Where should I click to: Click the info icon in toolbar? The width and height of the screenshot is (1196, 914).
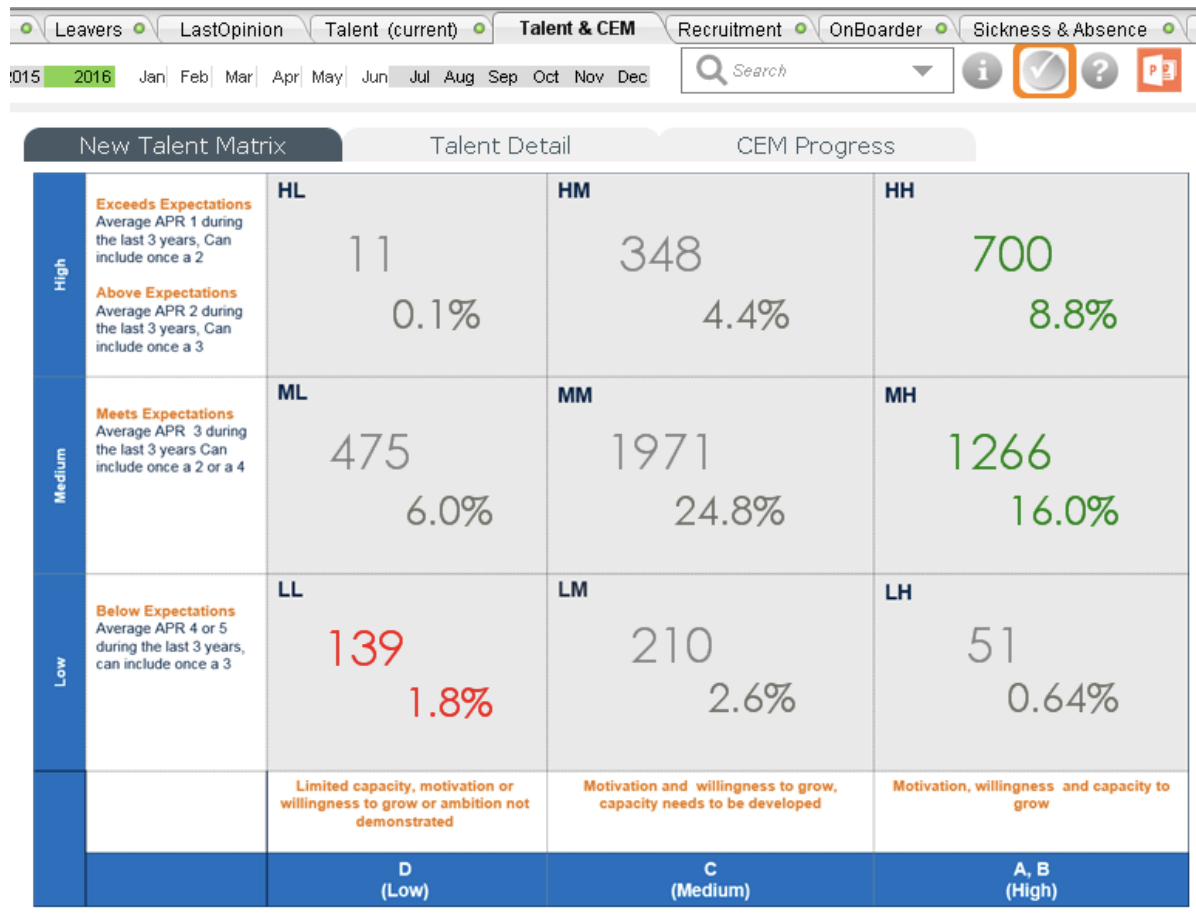982,71
